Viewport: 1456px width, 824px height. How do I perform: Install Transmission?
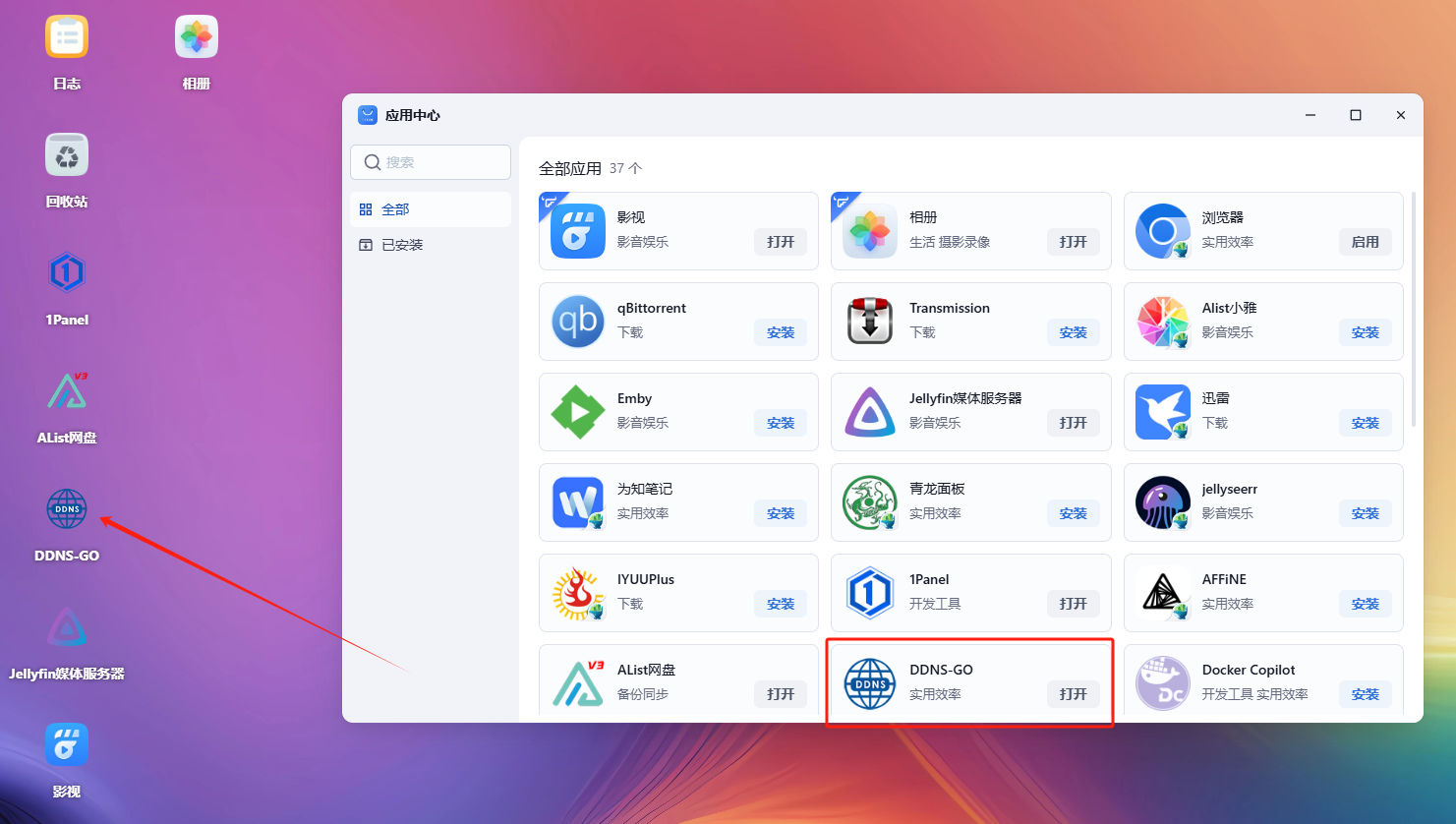(1073, 332)
